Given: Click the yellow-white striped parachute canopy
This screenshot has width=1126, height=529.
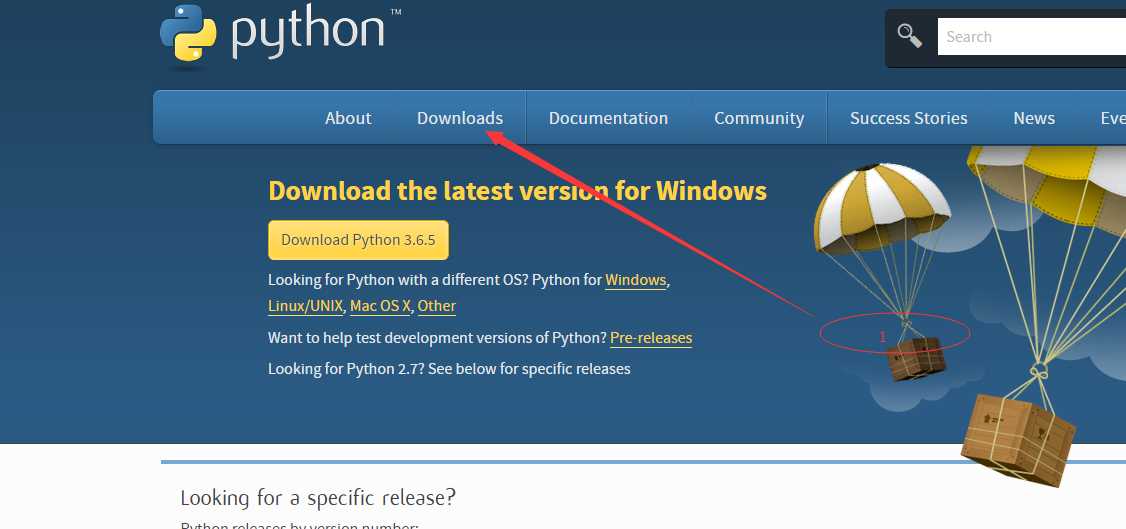Looking at the screenshot, I should pyautogui.click(x=880, y=201).
